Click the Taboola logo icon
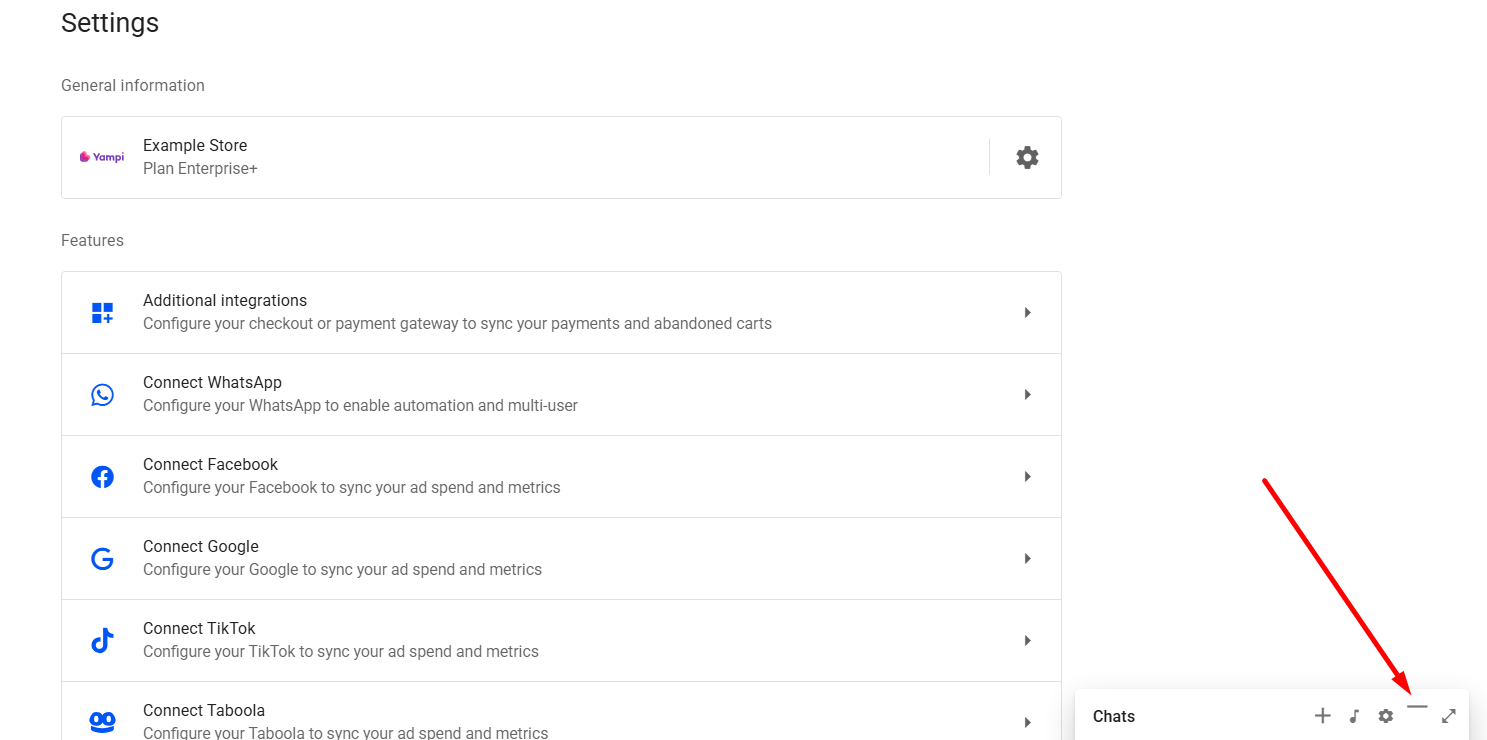Viewport: 1487px width, 740px height. 102,721
